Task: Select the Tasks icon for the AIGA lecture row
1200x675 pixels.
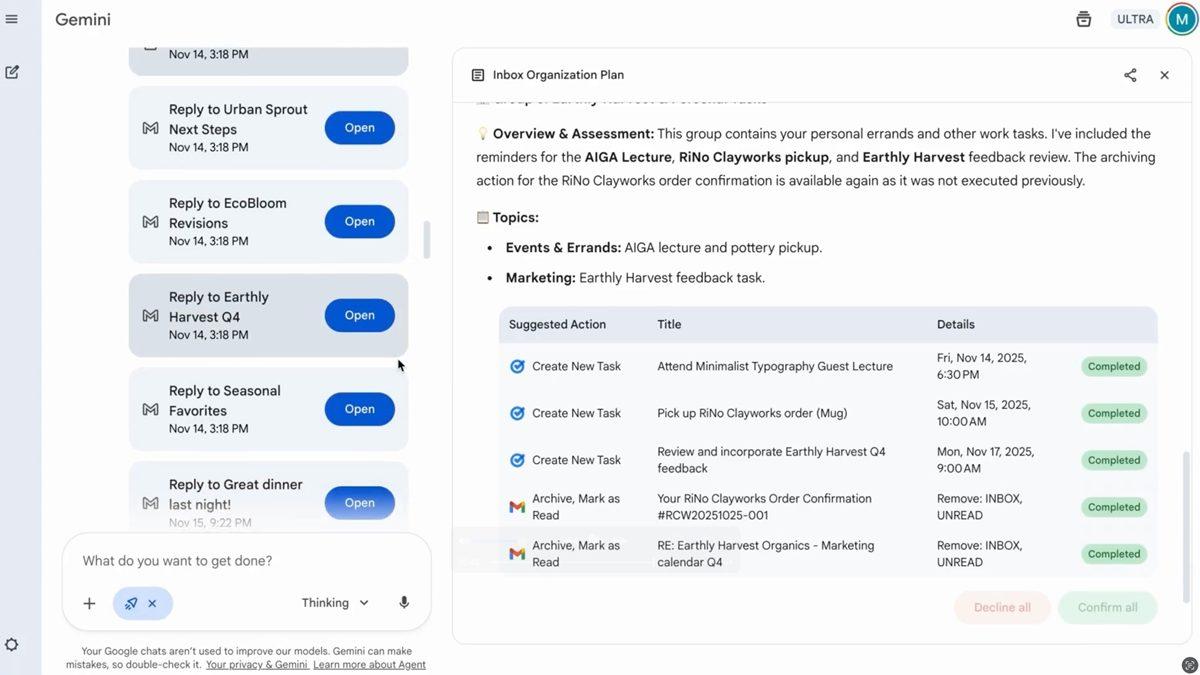Action: click(516, 366)
